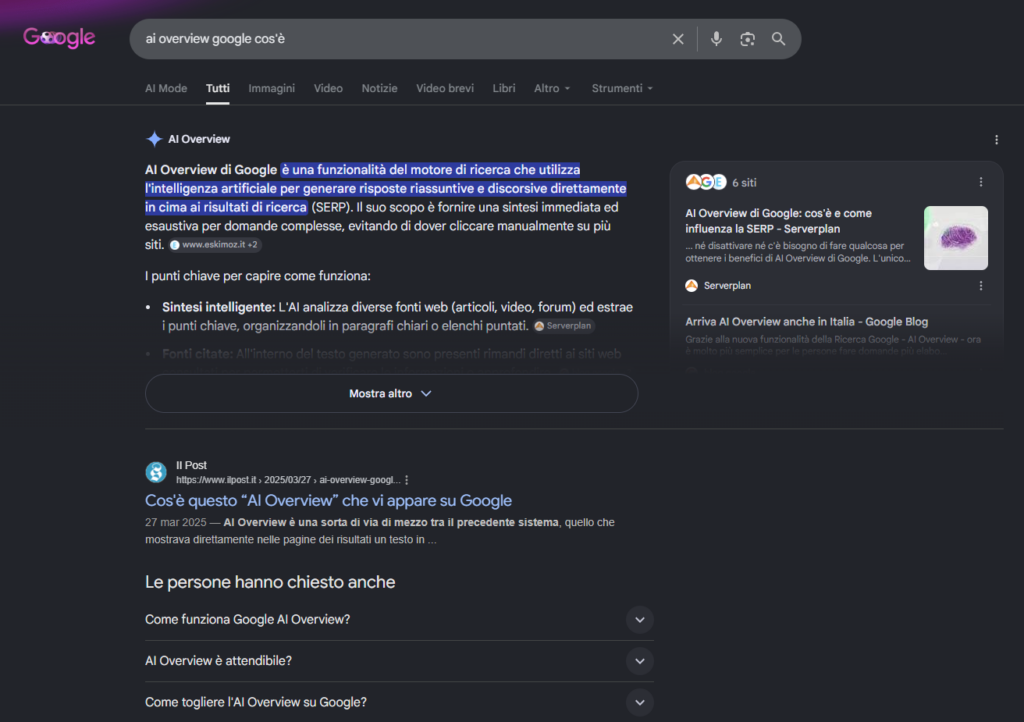Click 'I punti chiave per capire come funziona:'

point(257,276)
